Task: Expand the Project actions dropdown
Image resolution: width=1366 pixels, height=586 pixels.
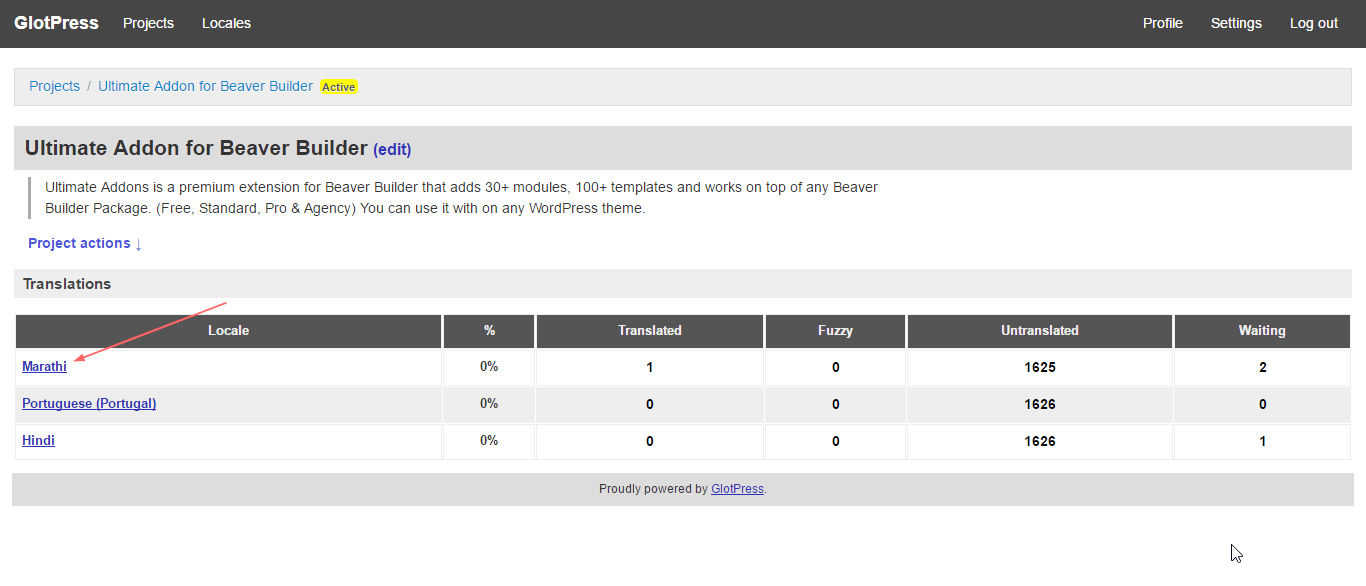Action: 85,243
